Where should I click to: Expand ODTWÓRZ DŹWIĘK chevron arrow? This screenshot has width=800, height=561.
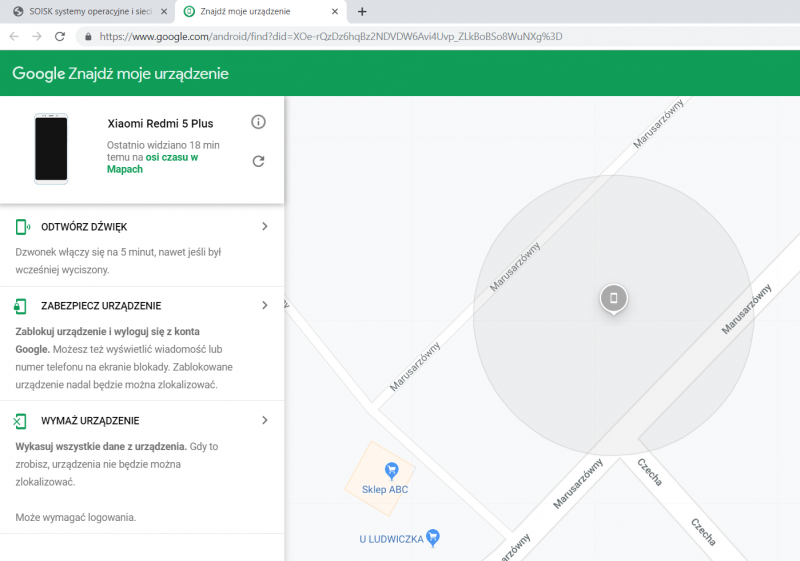click(264, 226)
